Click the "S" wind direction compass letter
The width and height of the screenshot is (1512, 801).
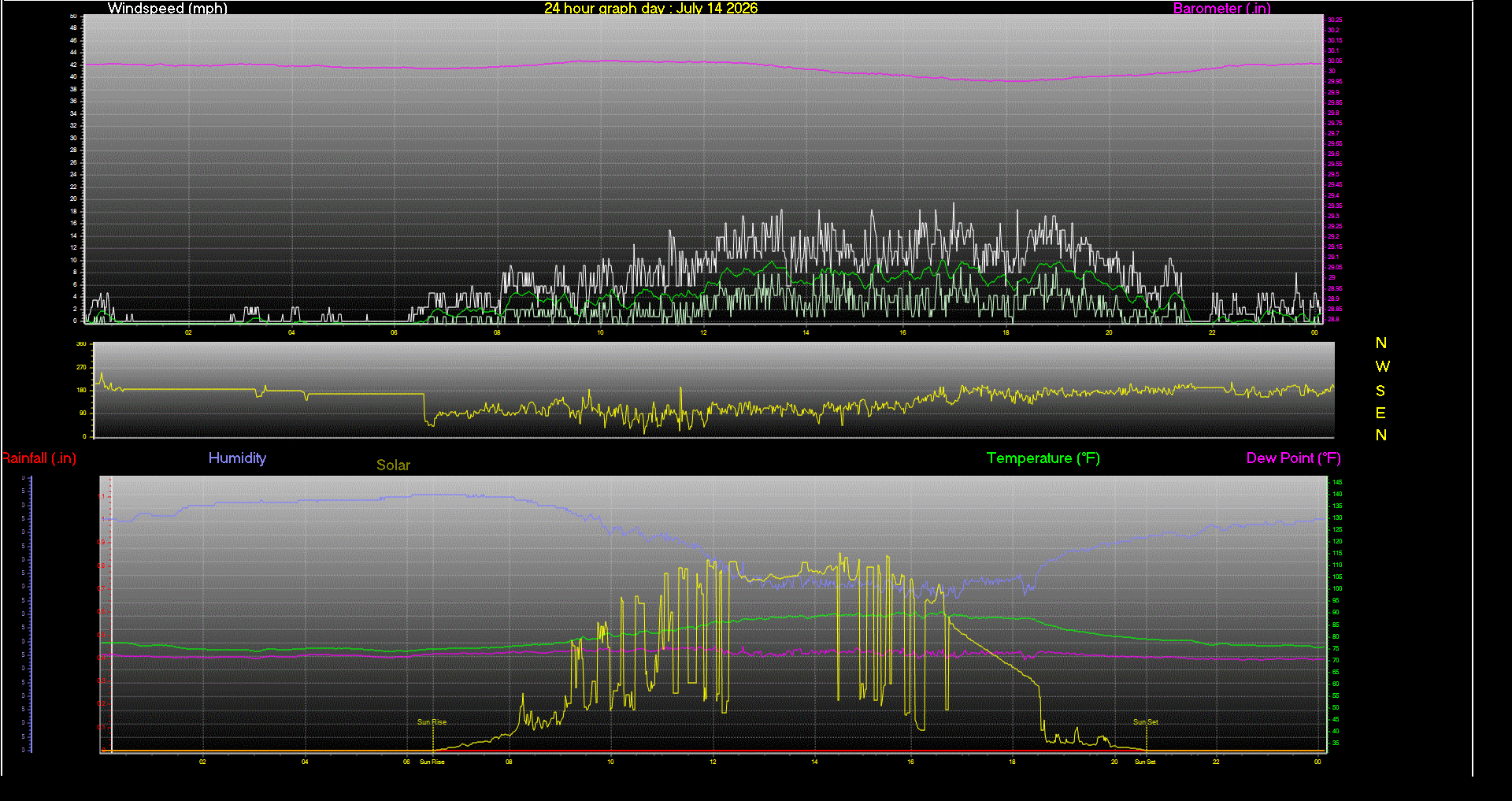click(1380, 391)
